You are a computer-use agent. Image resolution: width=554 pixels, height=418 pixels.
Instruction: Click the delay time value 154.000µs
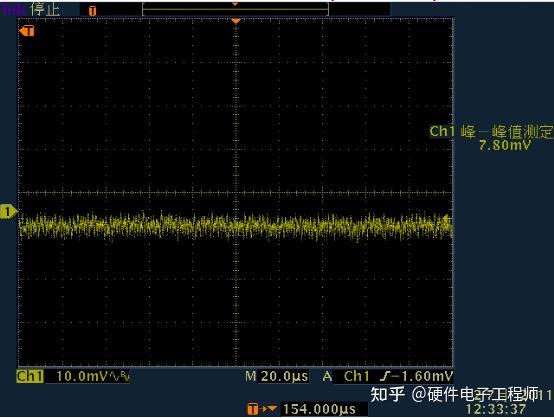click(319, 409)
